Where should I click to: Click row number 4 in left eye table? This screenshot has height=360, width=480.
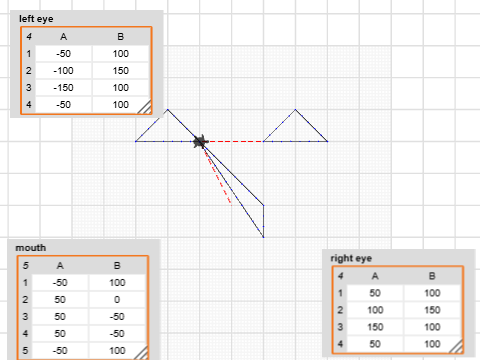click(x=29, y=105)
